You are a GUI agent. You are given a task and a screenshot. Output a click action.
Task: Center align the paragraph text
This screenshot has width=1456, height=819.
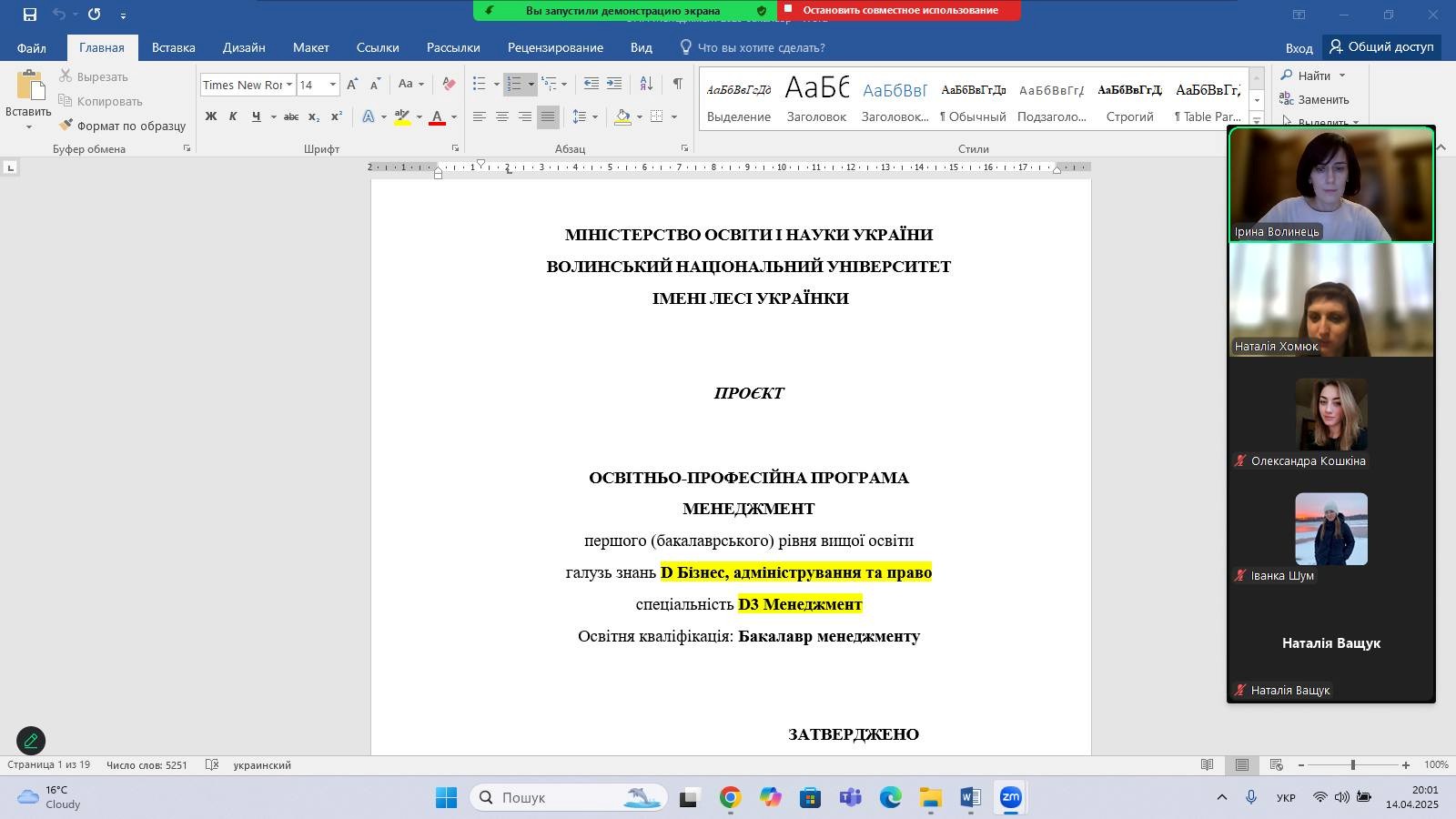[x=501, y=116]
